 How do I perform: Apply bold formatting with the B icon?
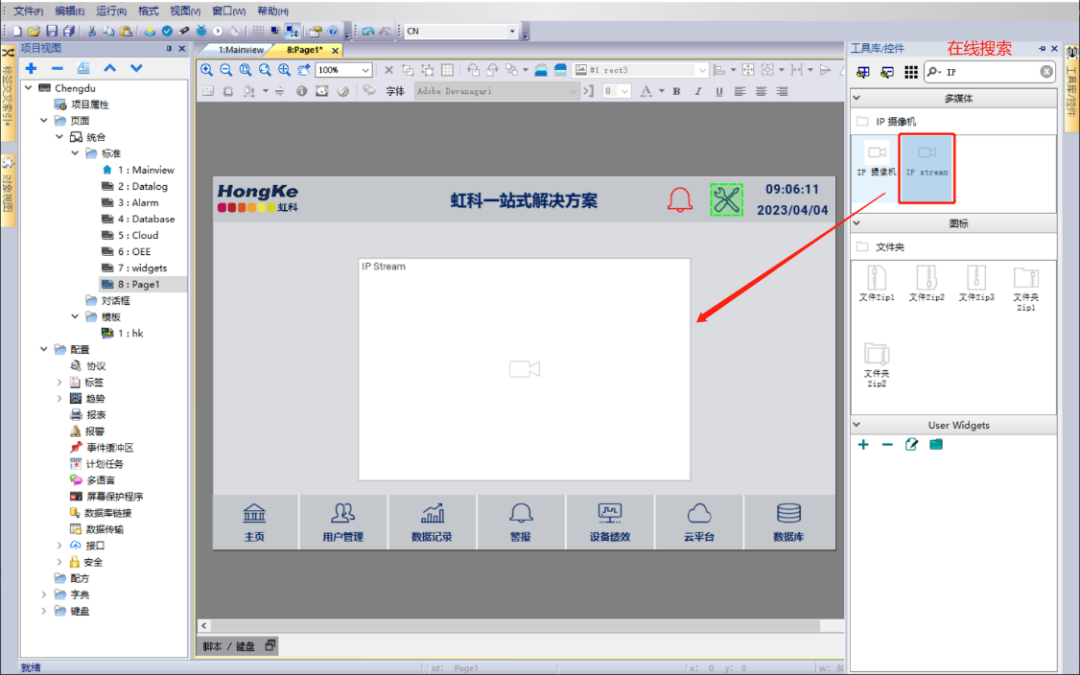[676, 91]
